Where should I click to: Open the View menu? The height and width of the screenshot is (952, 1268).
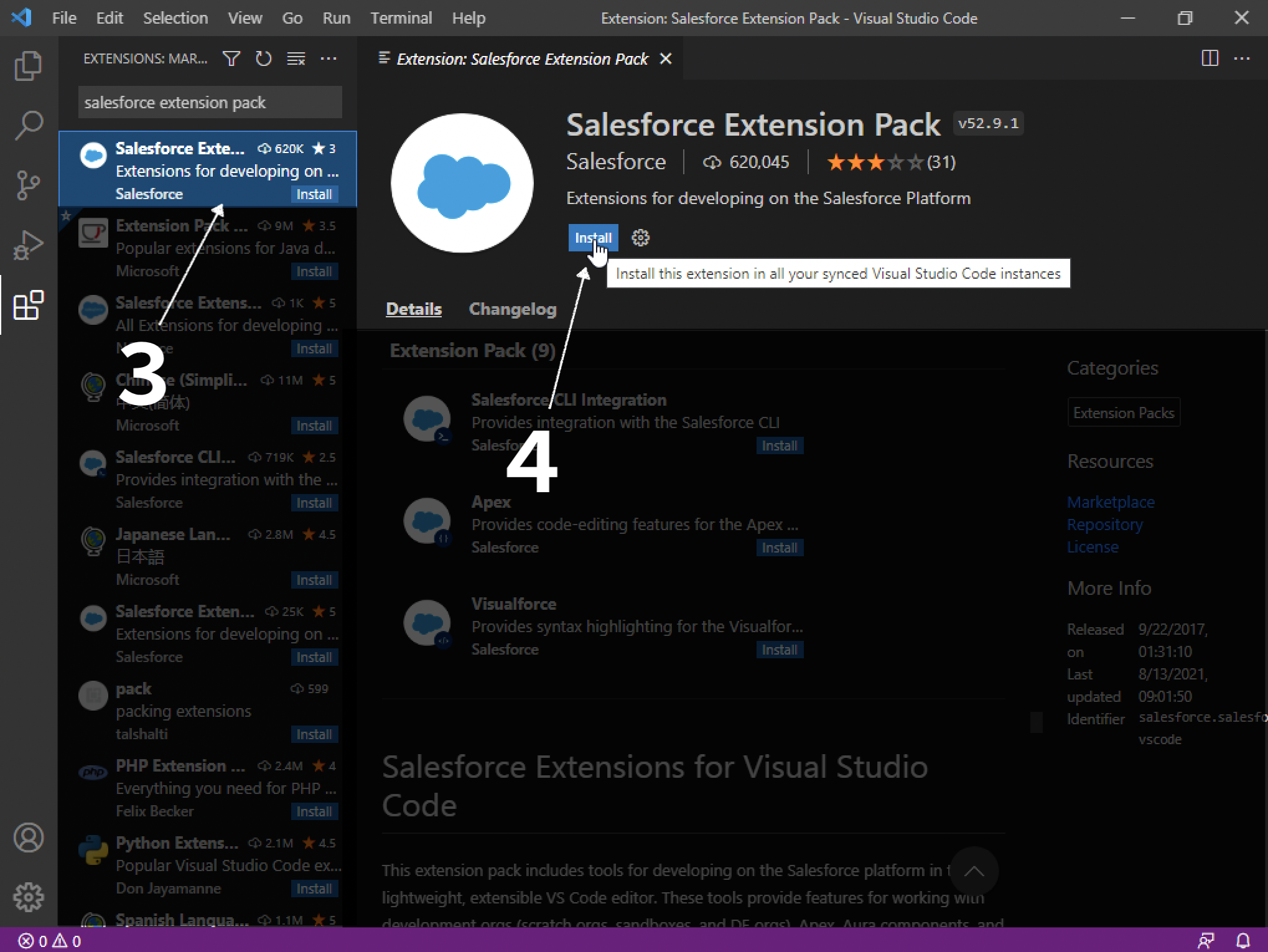click(x=245, y=18)
